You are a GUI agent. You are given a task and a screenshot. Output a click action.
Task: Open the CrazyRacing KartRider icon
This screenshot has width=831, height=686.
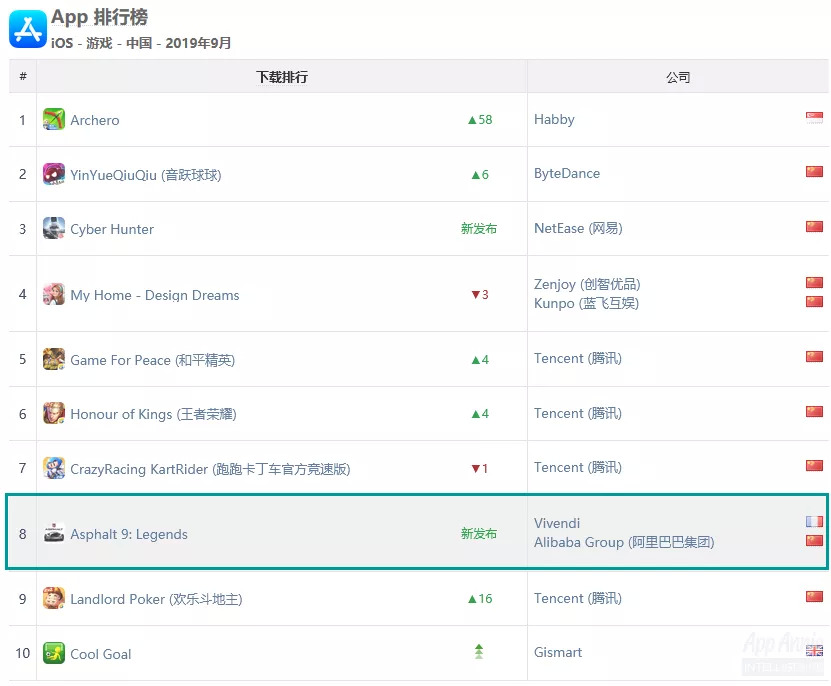[54, 468]
